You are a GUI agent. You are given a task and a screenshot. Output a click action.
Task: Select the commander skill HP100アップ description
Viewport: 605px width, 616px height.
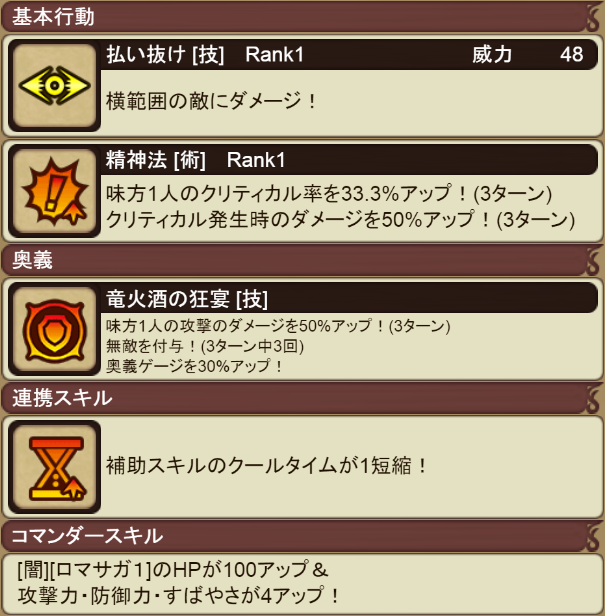[178, 582]
